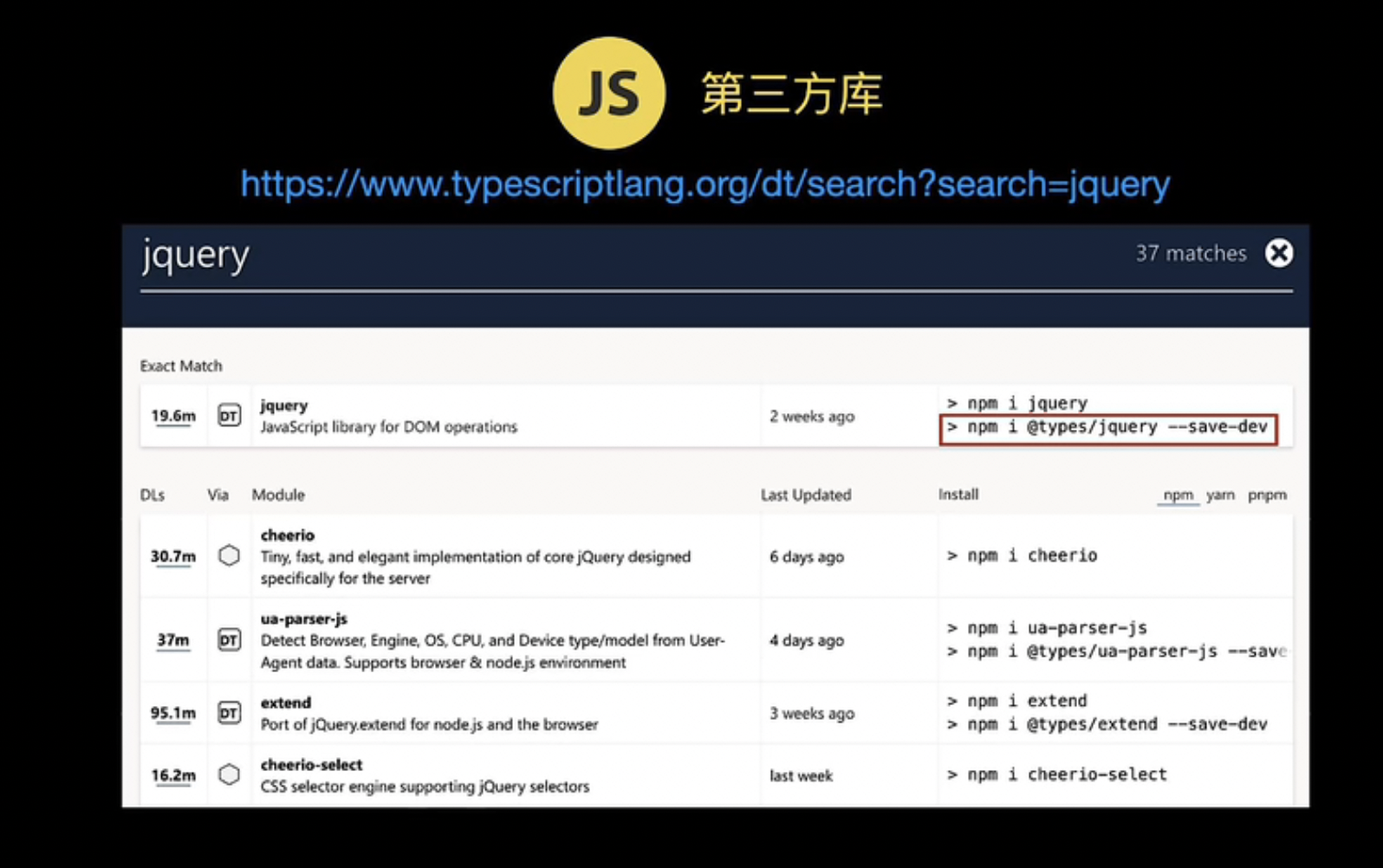This screenshot has height=868, width=1383.
Task: Click the 第三方库 slide title
Action: tap(792, 94)
